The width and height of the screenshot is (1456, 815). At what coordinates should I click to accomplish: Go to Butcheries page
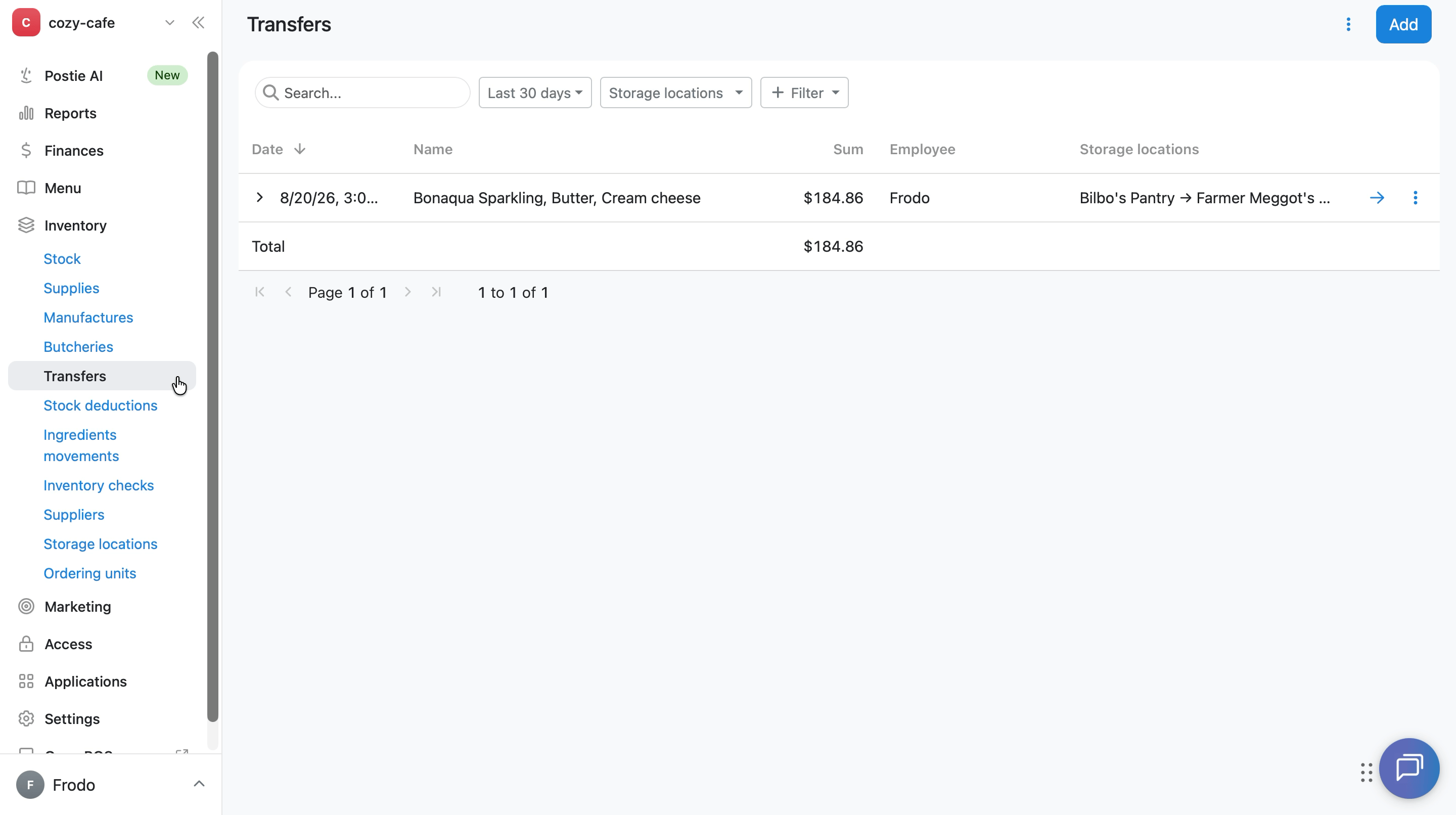coord(78,346)
